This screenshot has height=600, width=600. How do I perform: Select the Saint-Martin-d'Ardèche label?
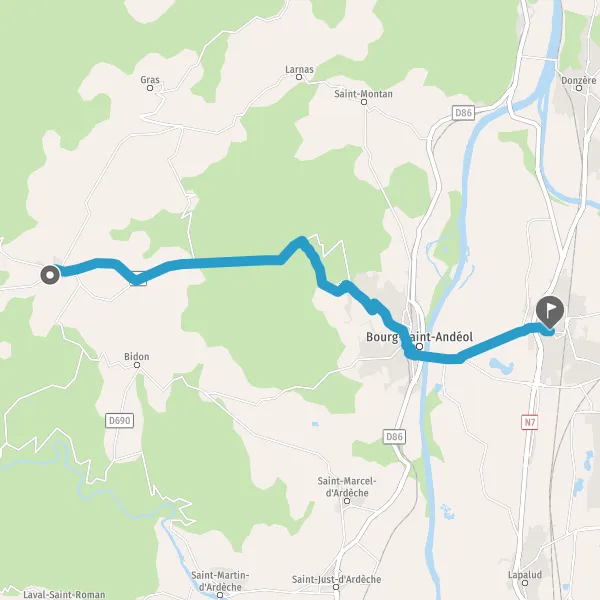220,581
